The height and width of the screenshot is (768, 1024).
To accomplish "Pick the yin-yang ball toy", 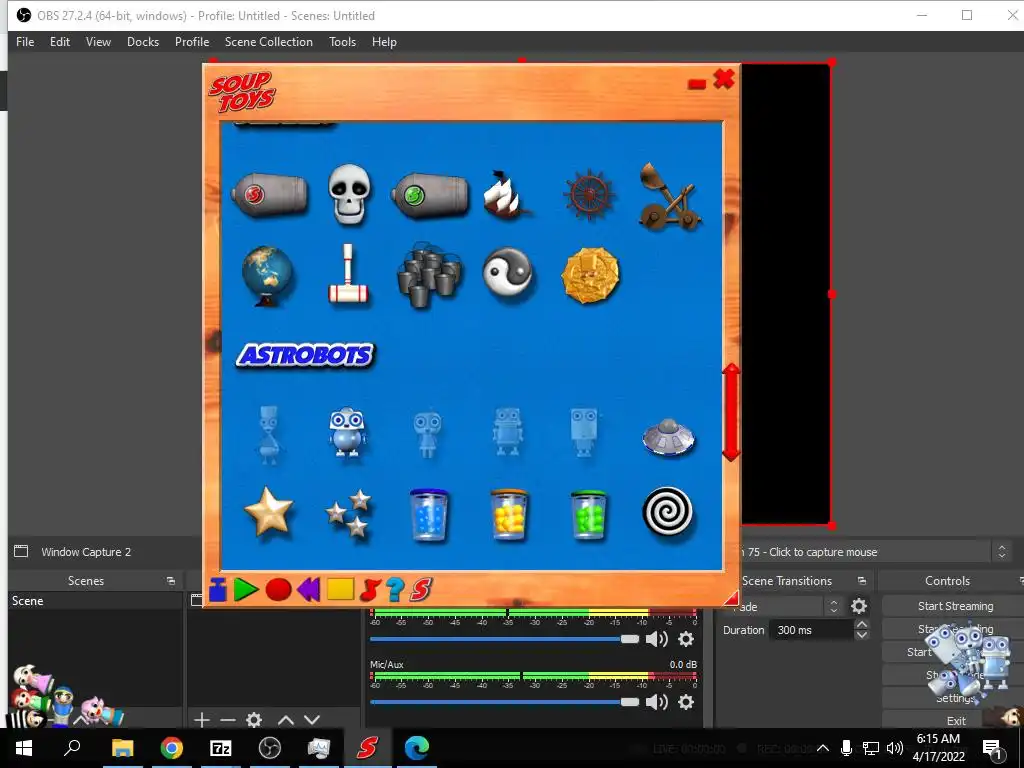I will pyautogui.click(x=507, y=274).
